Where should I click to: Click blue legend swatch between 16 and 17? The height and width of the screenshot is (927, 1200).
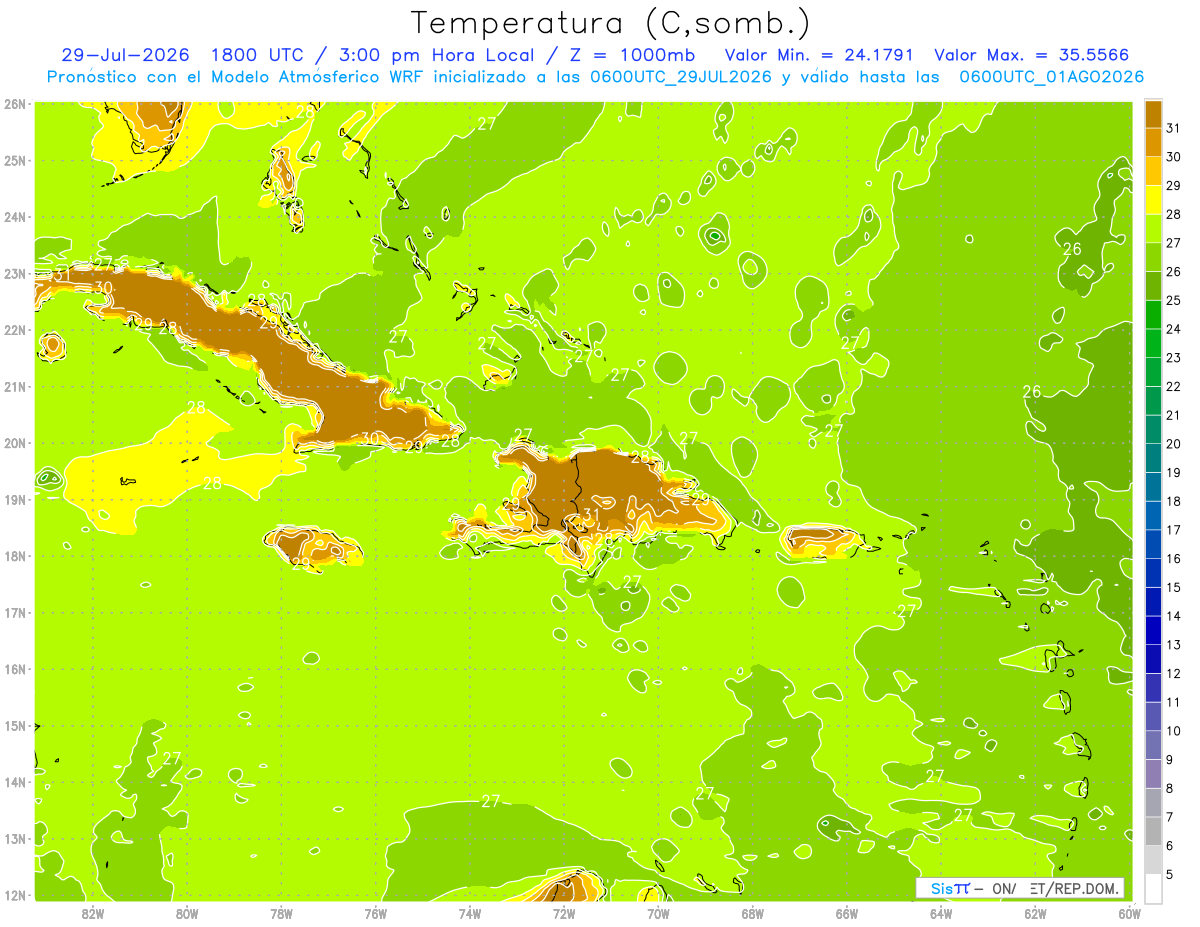click(x=1154, y=544)
